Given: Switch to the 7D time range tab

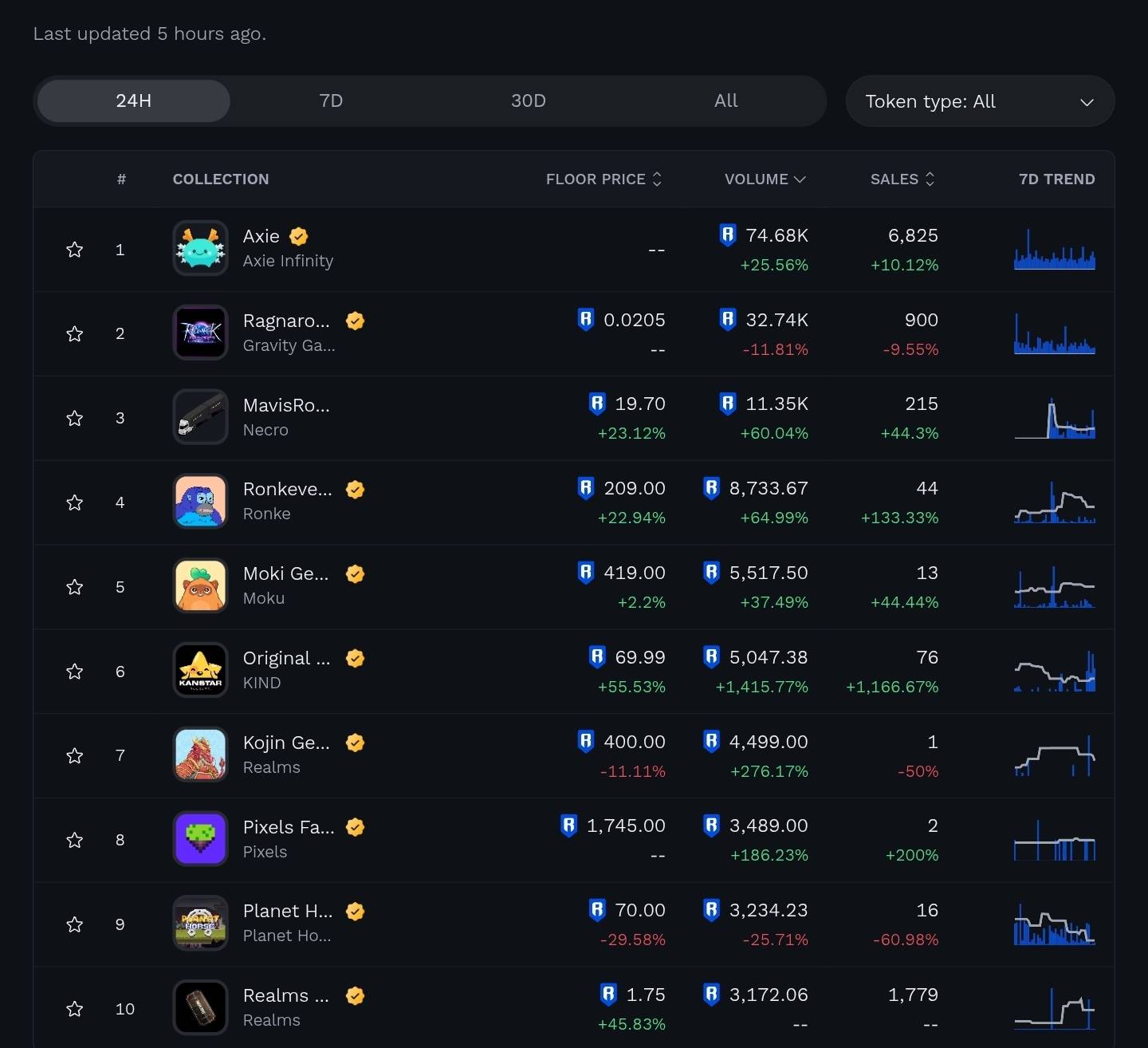Looking at the screenshot, I should [331, 100].
